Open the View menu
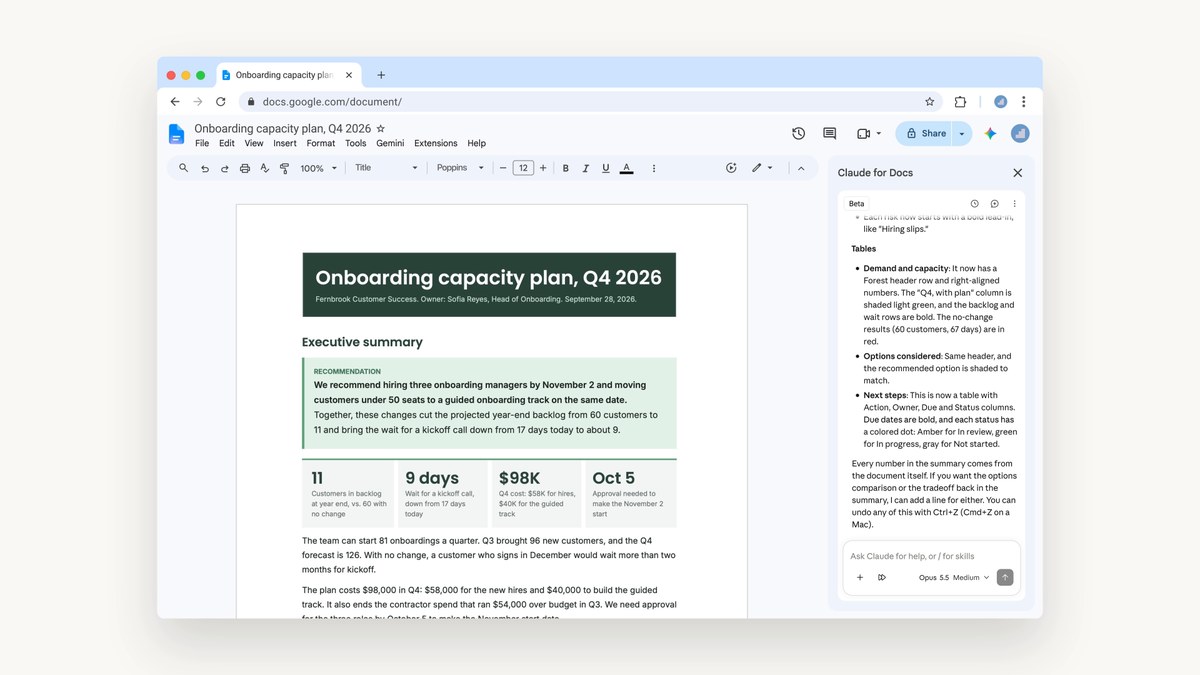Screen dimensions: 1200x675 (254, 143)
